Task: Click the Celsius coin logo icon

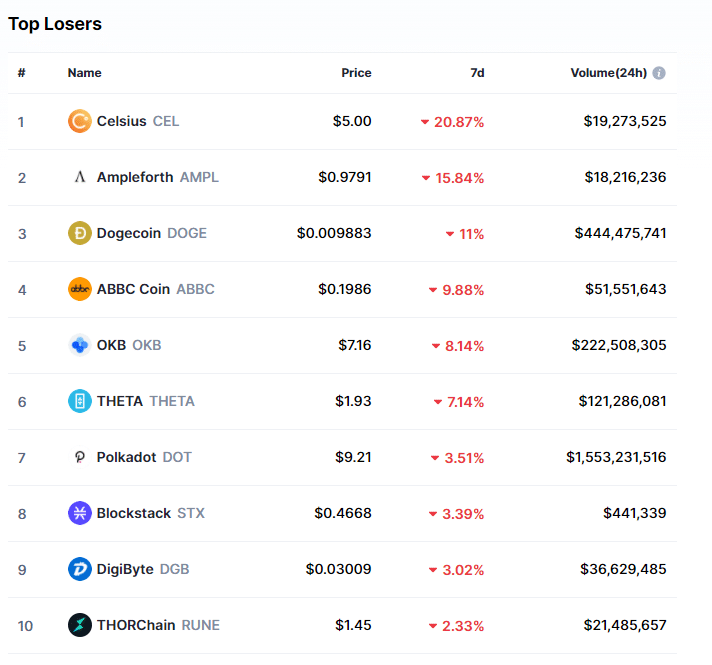Action: click(x=79, y=122)
